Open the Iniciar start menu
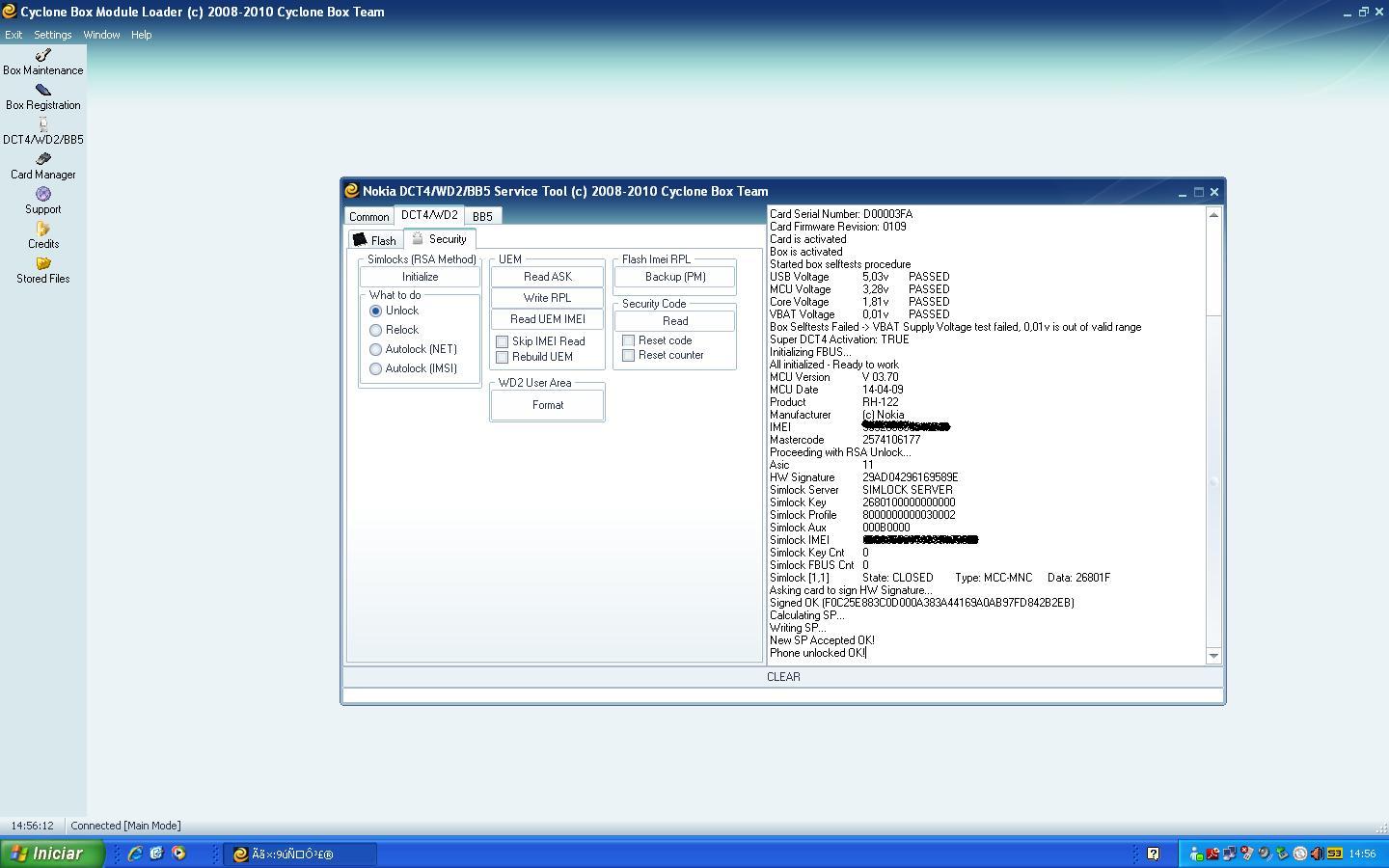The height and width of the screenshot is (868, 1389). 52,854
